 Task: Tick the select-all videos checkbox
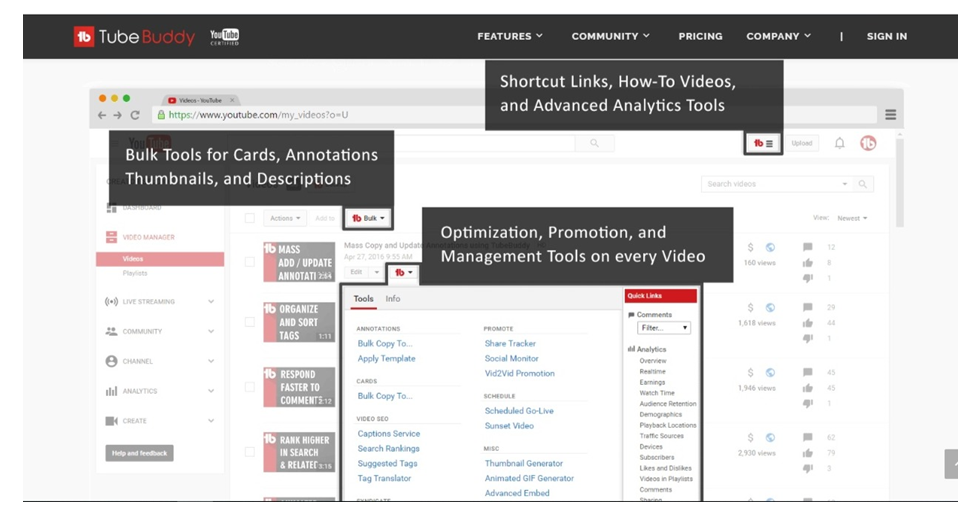(x=249, y=218)
